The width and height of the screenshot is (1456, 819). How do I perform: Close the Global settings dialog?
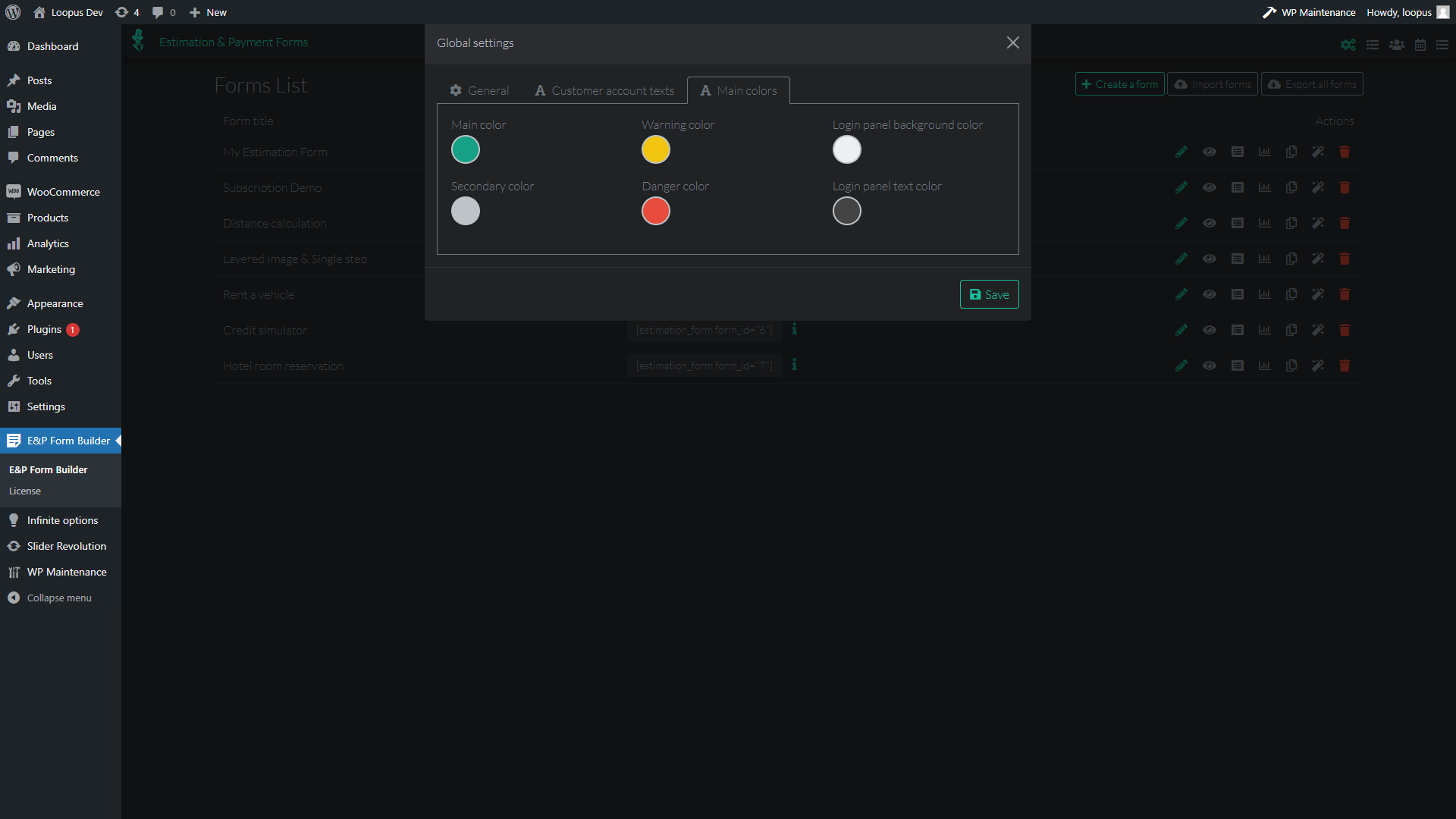pos(1012,42)
